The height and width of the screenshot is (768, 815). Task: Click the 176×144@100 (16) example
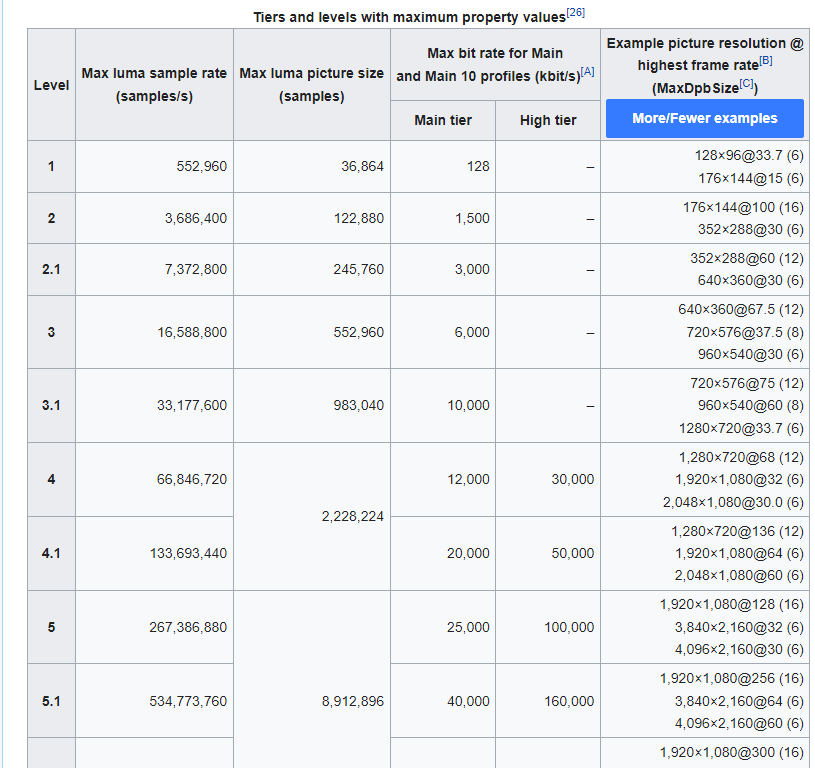[x=743, y=207]
